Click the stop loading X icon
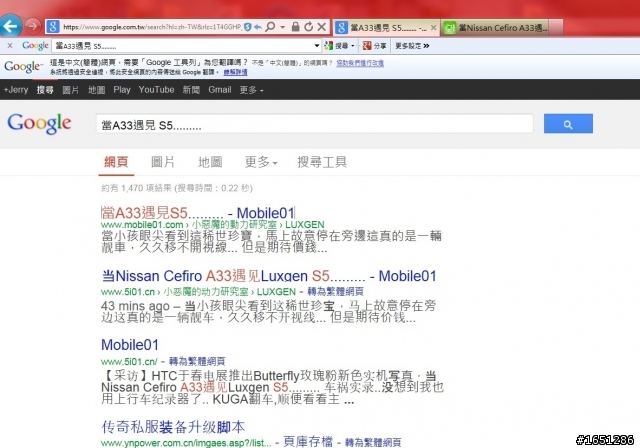 point(322,27)
